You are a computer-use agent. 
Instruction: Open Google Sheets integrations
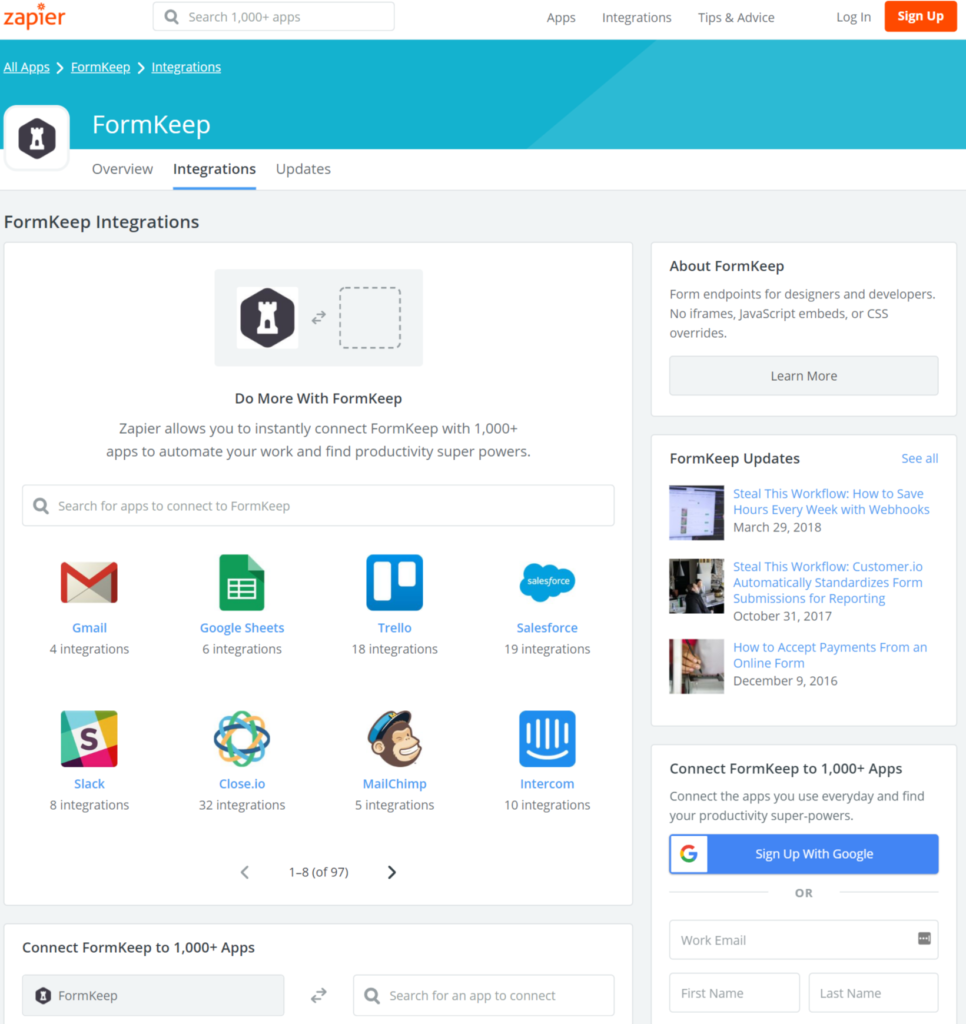(x=242, y=581)
